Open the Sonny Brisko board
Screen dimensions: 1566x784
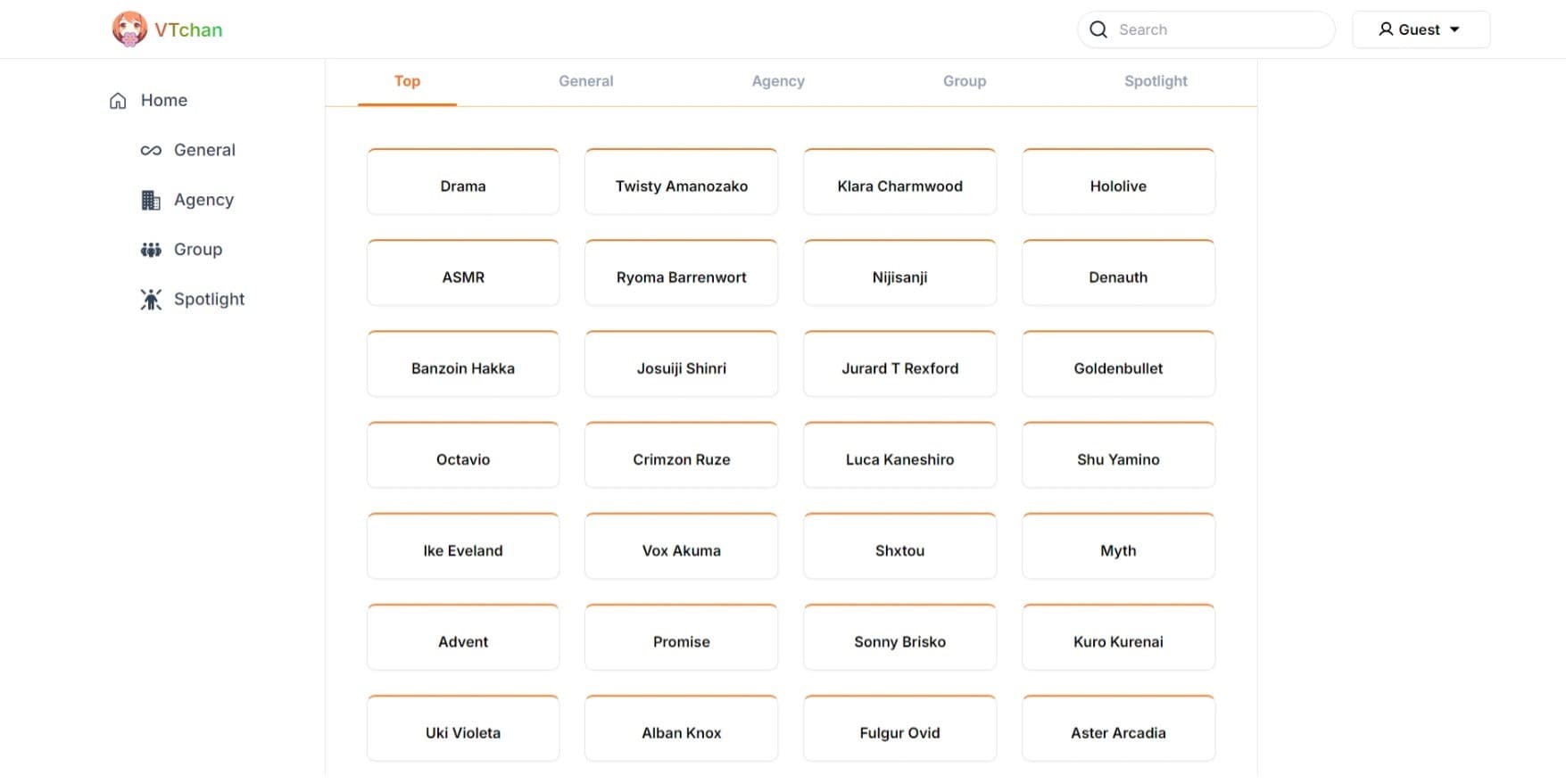899,637
